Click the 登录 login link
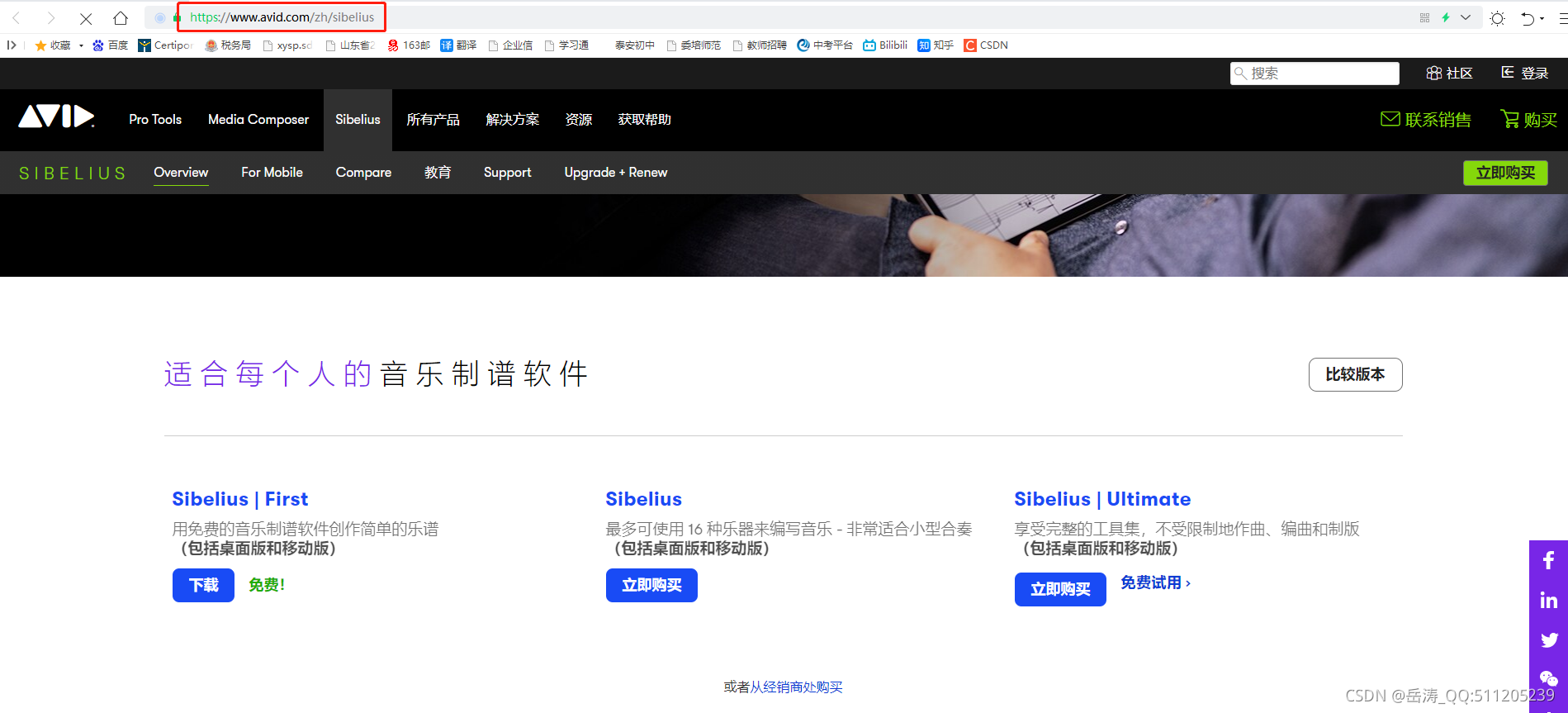1568x713 pixels. point(1524,74)
